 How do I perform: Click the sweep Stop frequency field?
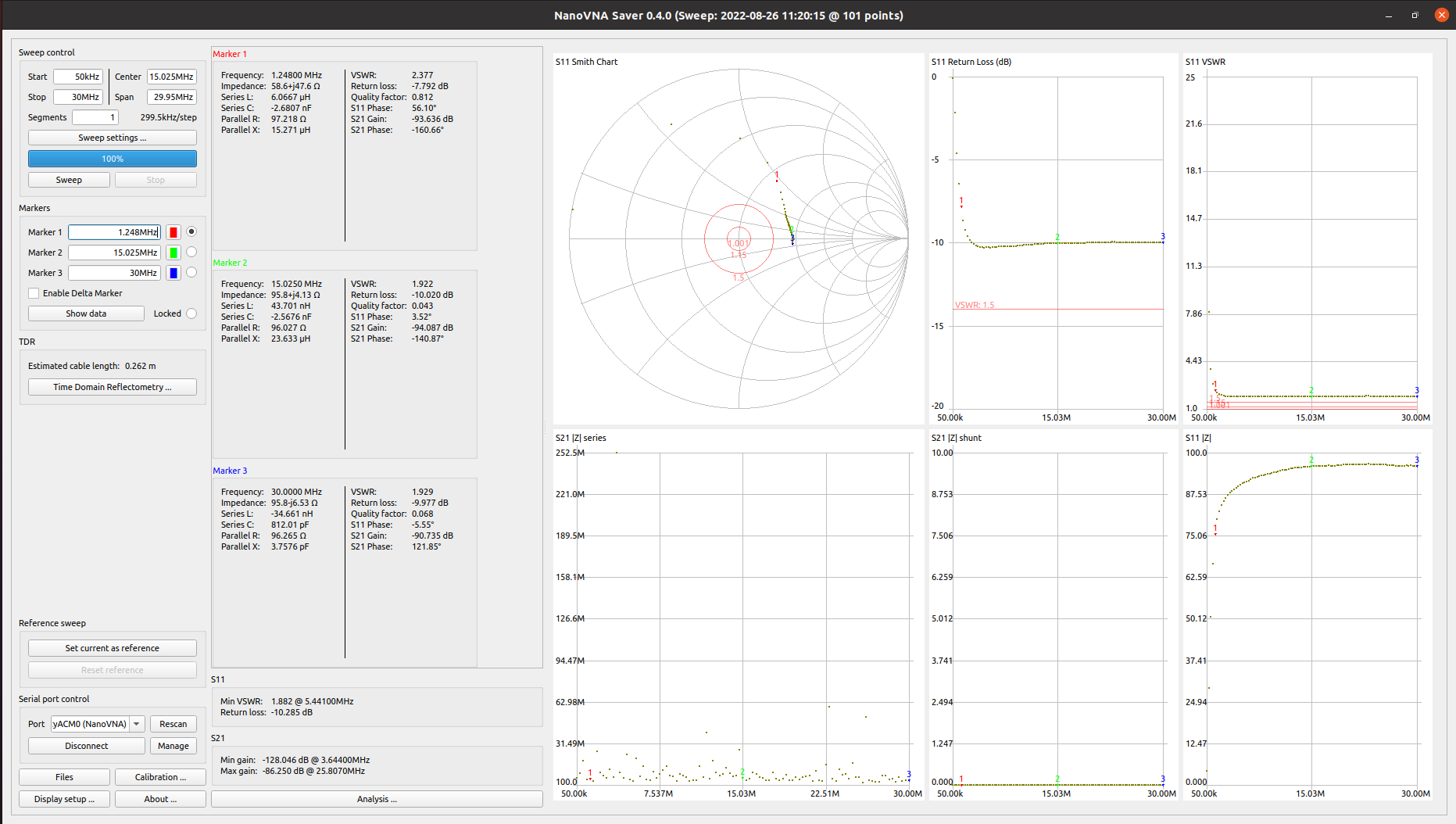[x=78, y=97]
